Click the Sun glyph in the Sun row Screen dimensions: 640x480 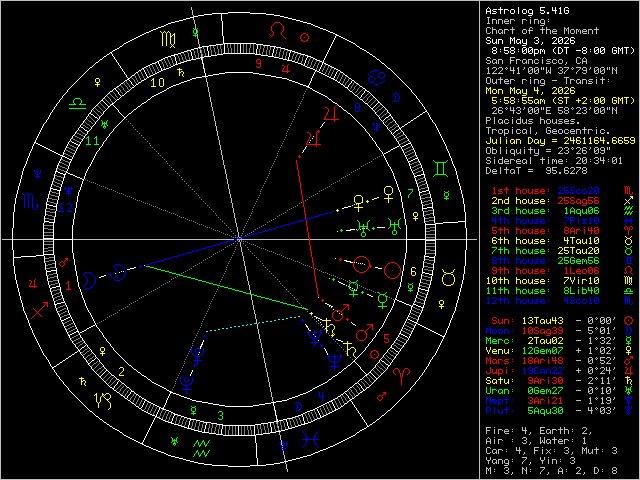click(x=629, y=321)
